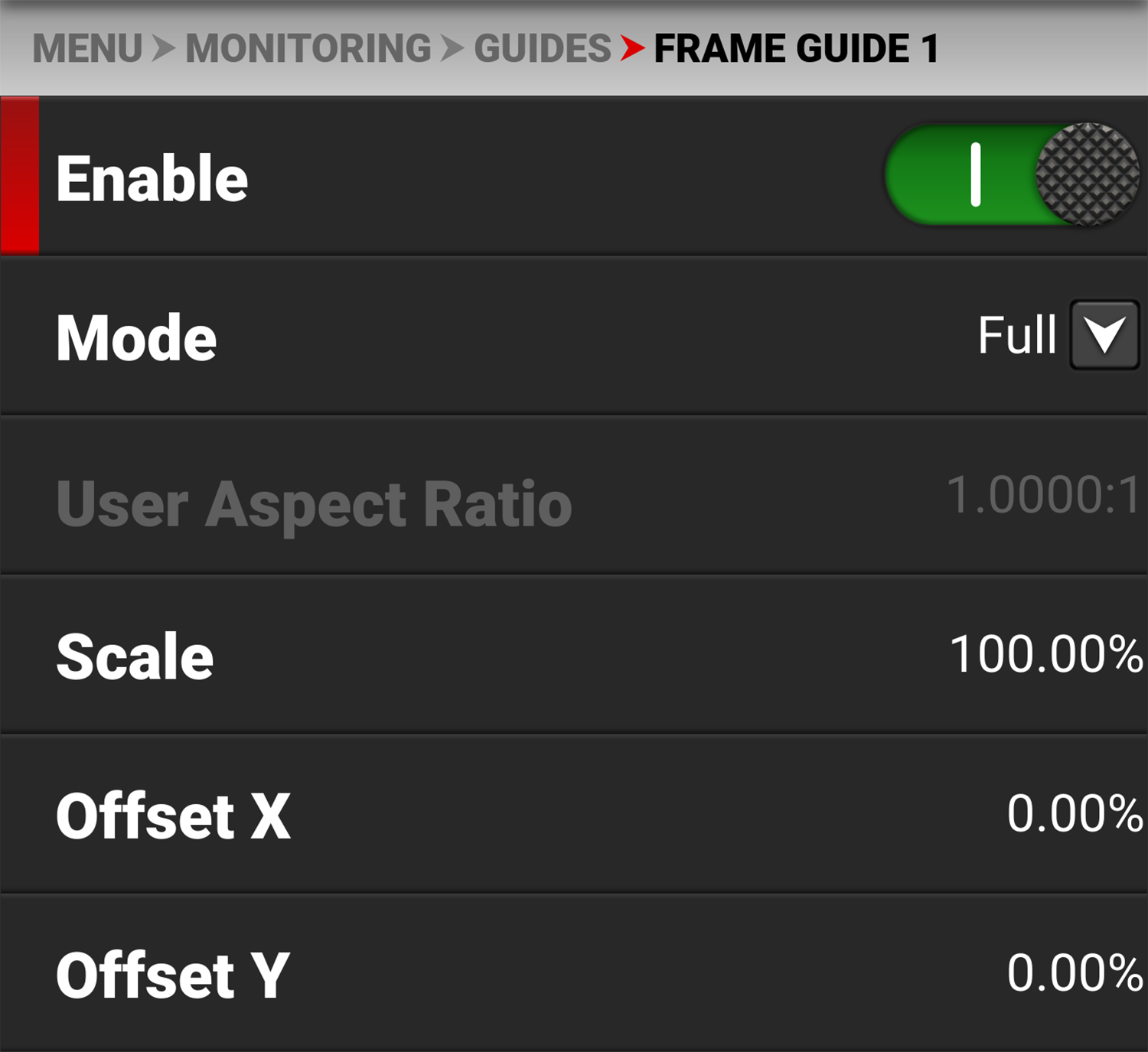Click the User Aspect Ratio value 1.0000:1
The width and height of the screenshot is (1148, 1052).
click(x=1044, y=495)
